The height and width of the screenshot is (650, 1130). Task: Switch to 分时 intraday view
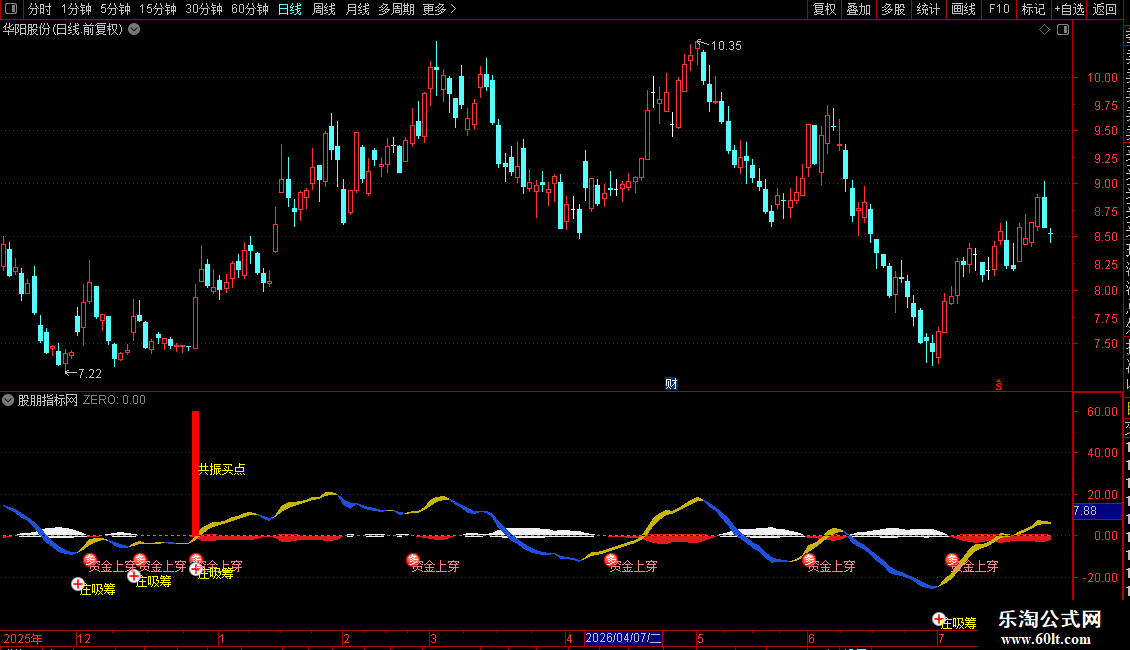pyautogui.click(x=40, y=9)
